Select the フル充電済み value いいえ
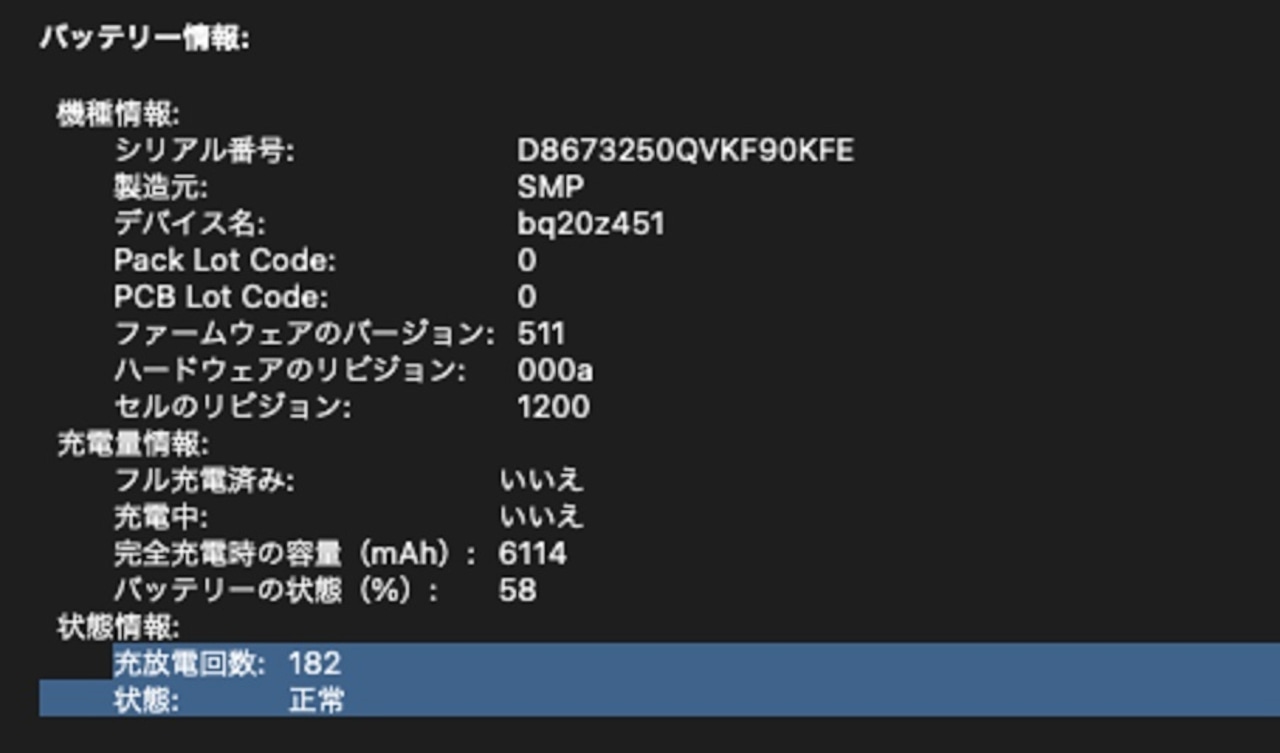Image resolution: width=1280 pixels, height=753 pixels. tap(541, 481)
